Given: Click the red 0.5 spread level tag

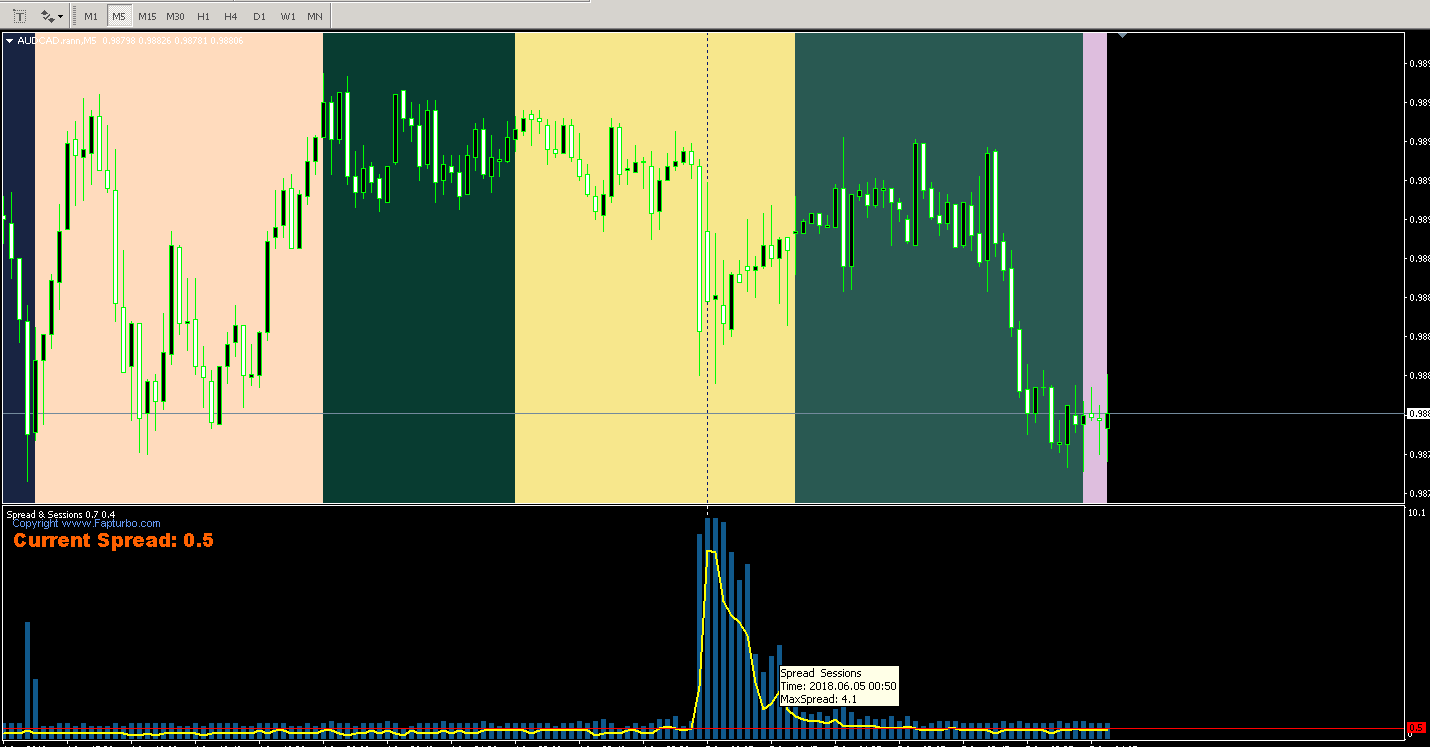Looking at the screenshot, I should [x=1416, y=728].
